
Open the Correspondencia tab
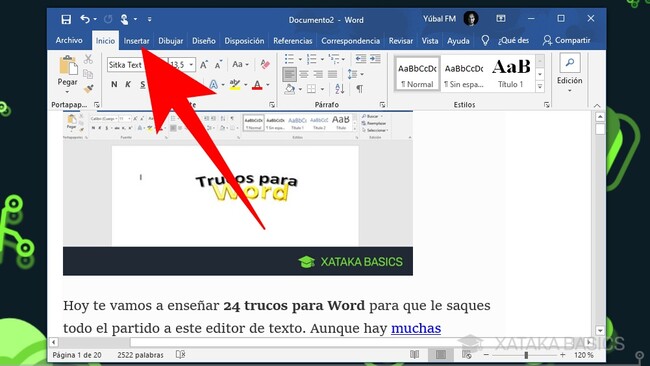coord(350,41)
